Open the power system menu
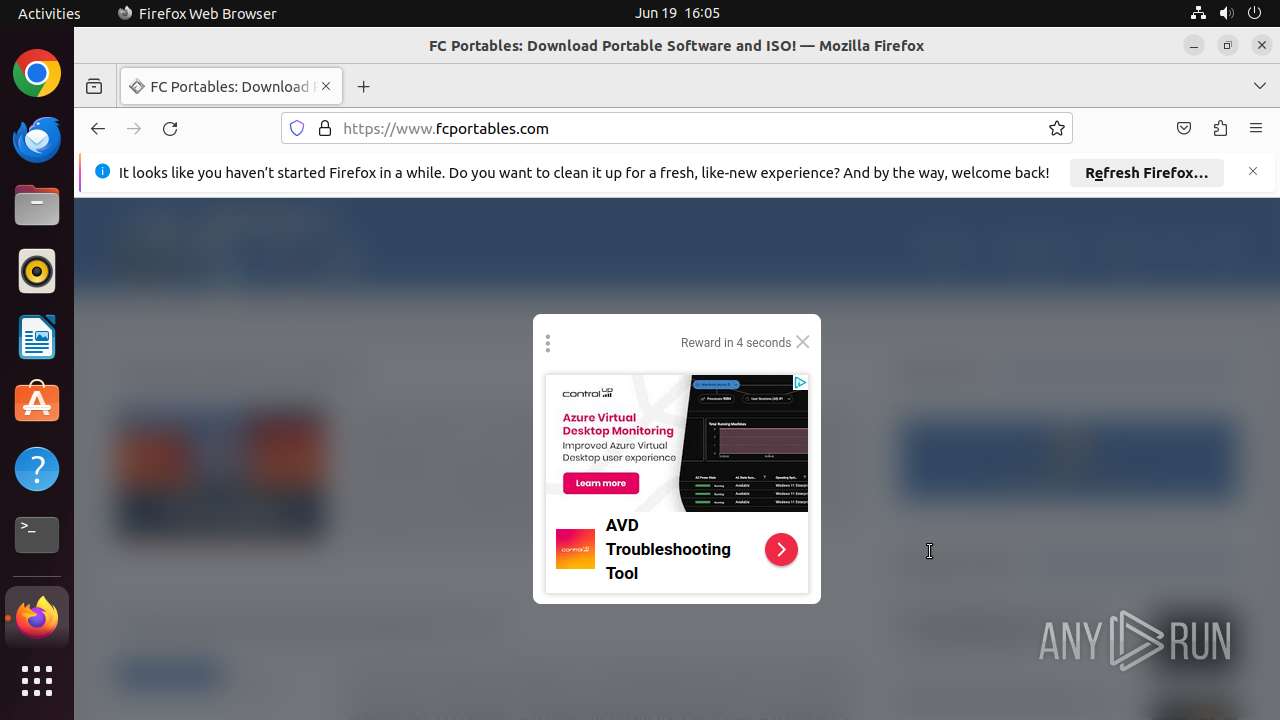The height and width of the screenshot is (720, 1280). pyautogui.click(x=1254, y=13)
